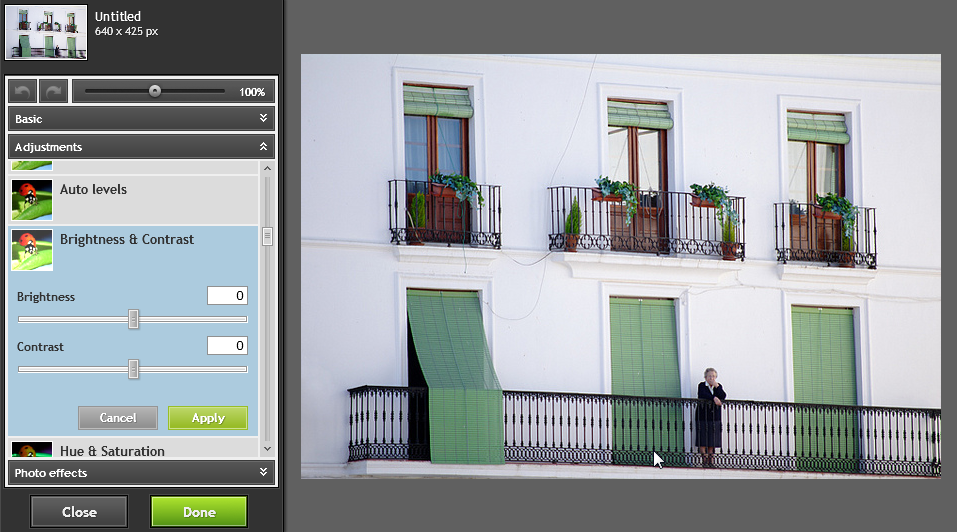Click the adjustments list scroll up arrow
957x532 pixels.
[267, 168]
